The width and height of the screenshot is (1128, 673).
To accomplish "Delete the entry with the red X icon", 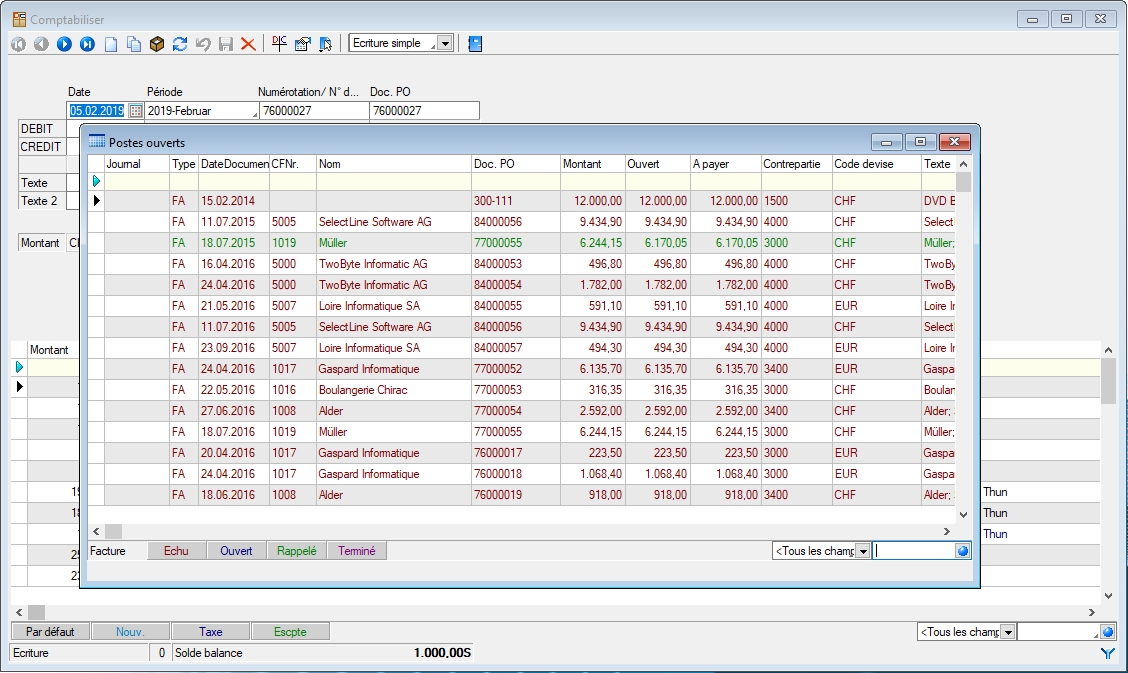I will coord(248,43).
